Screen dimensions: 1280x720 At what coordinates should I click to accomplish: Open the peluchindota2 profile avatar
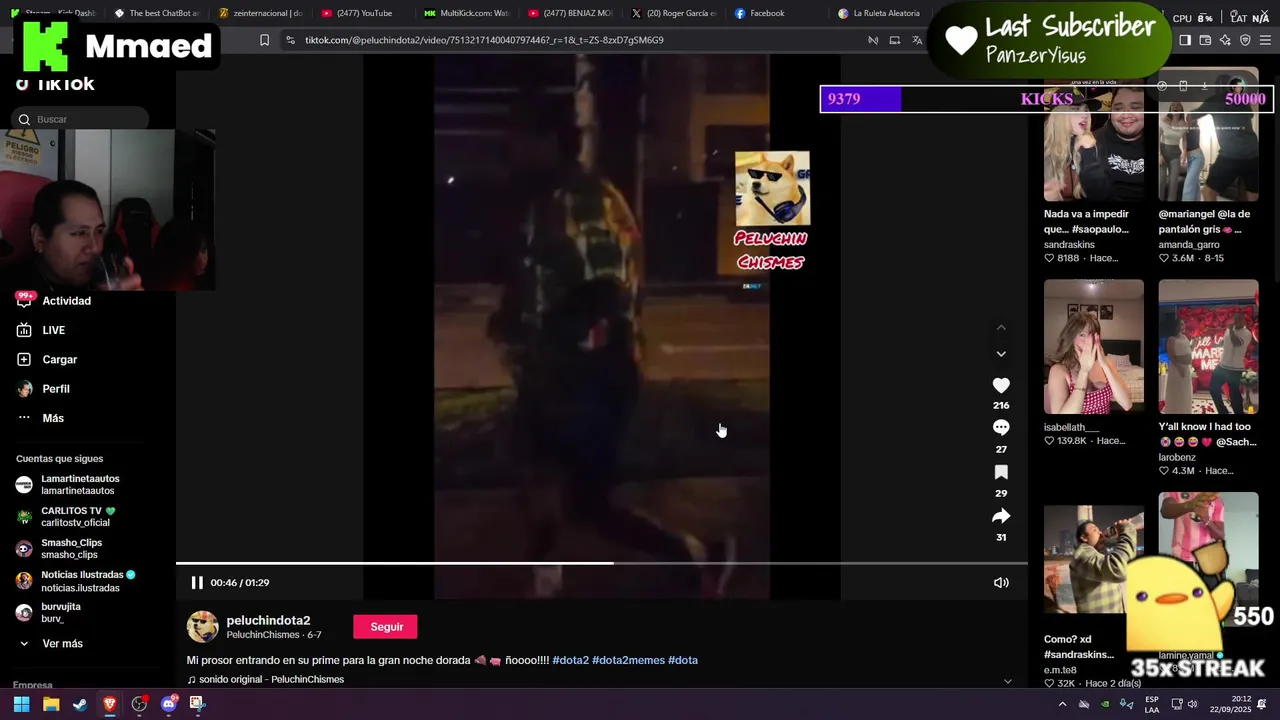(x=203, y=627)
